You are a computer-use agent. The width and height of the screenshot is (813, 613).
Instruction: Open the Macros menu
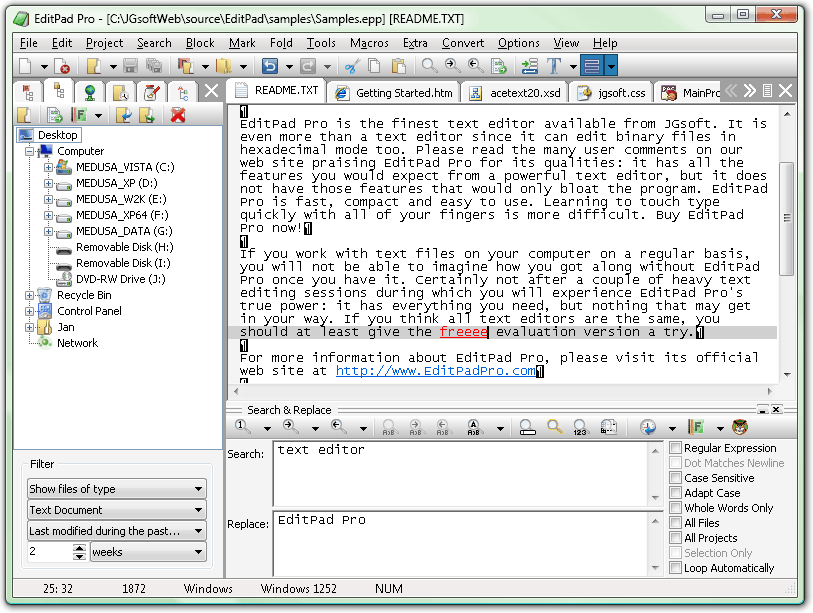pos(369,43)
